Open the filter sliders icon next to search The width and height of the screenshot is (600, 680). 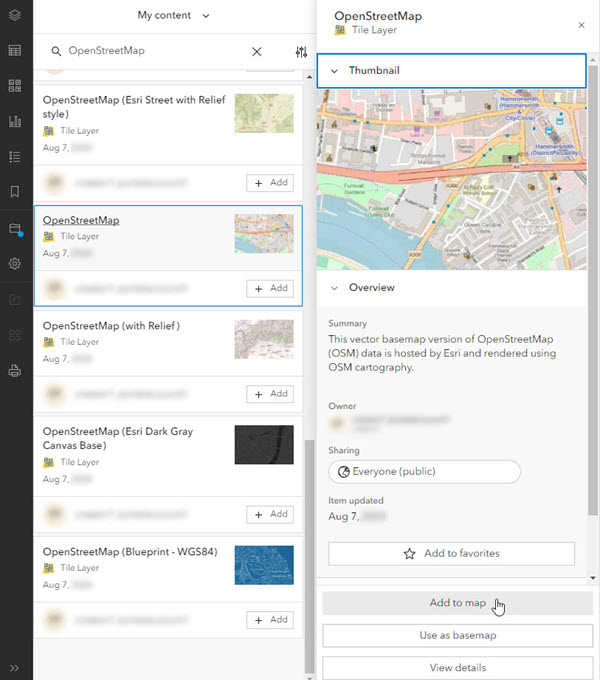tap(301, 52)
